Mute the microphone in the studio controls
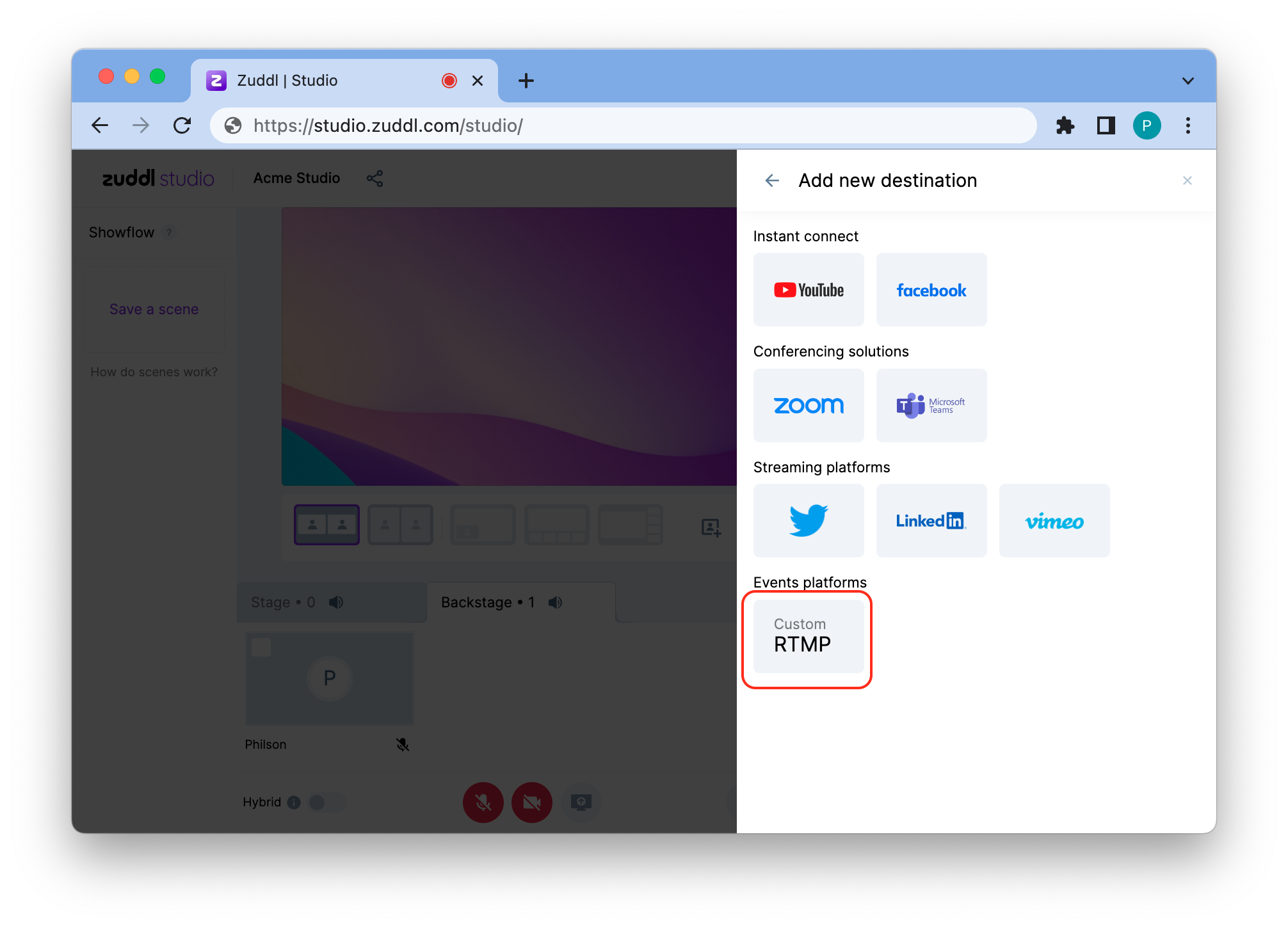 click(483, 802)
